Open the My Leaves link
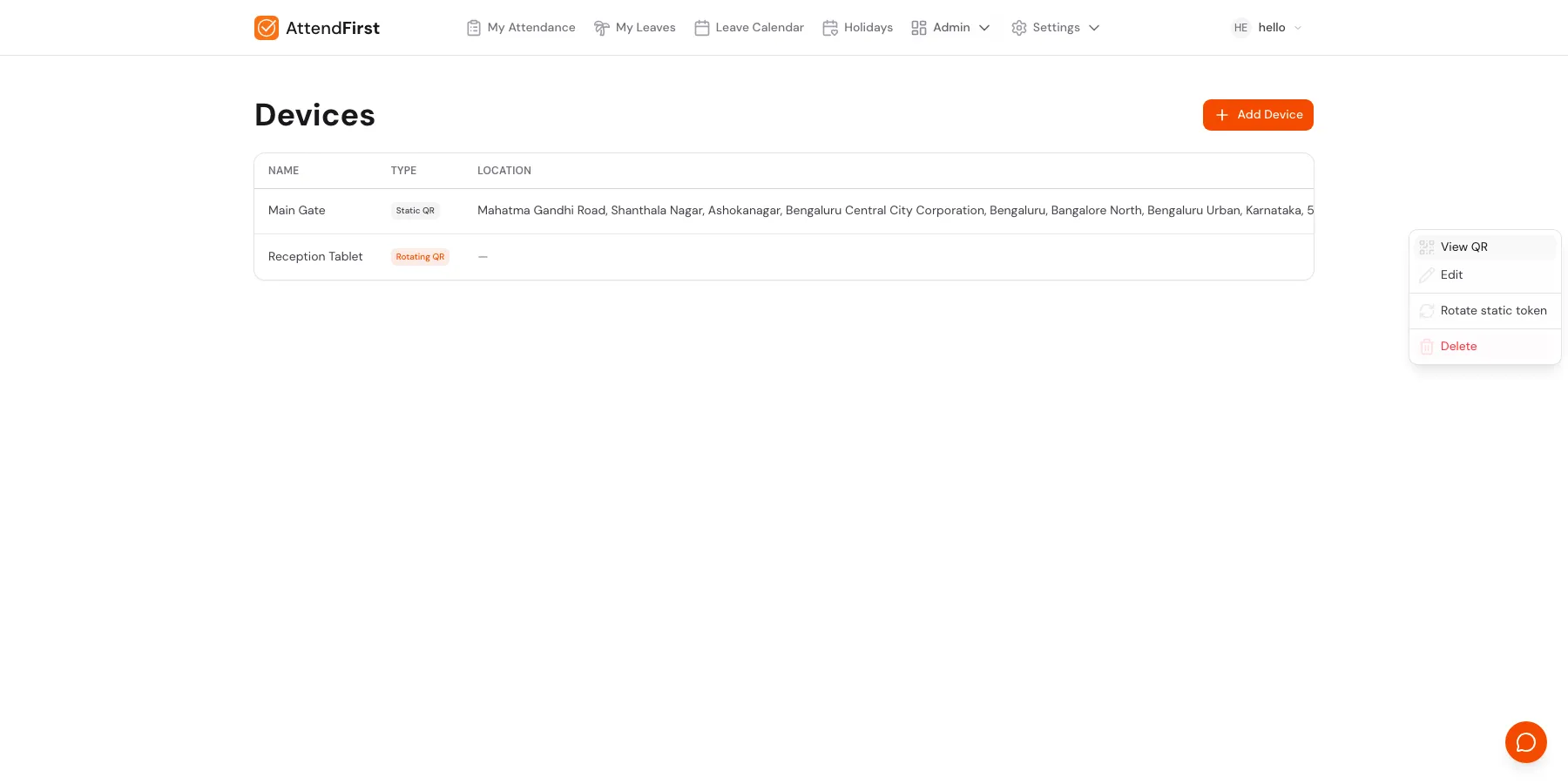1568x784 pixels. pos(645,28)
